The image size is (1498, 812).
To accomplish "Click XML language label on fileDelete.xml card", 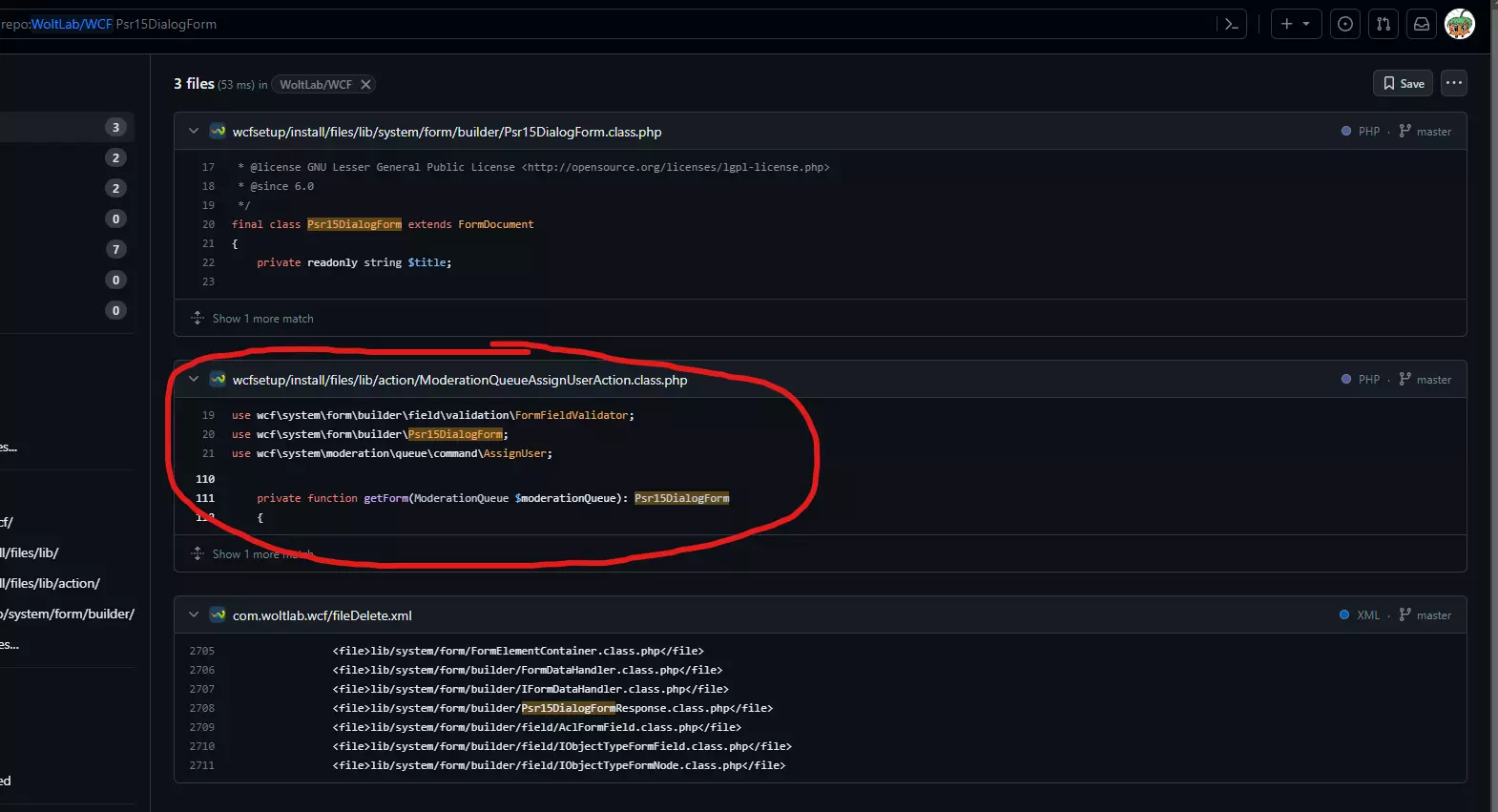I will (x=1368, y=615).
